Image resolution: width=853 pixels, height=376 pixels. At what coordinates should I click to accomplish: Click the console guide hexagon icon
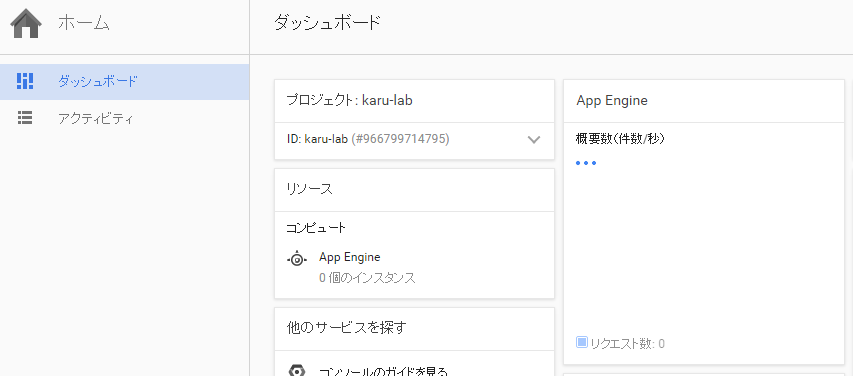296,371
